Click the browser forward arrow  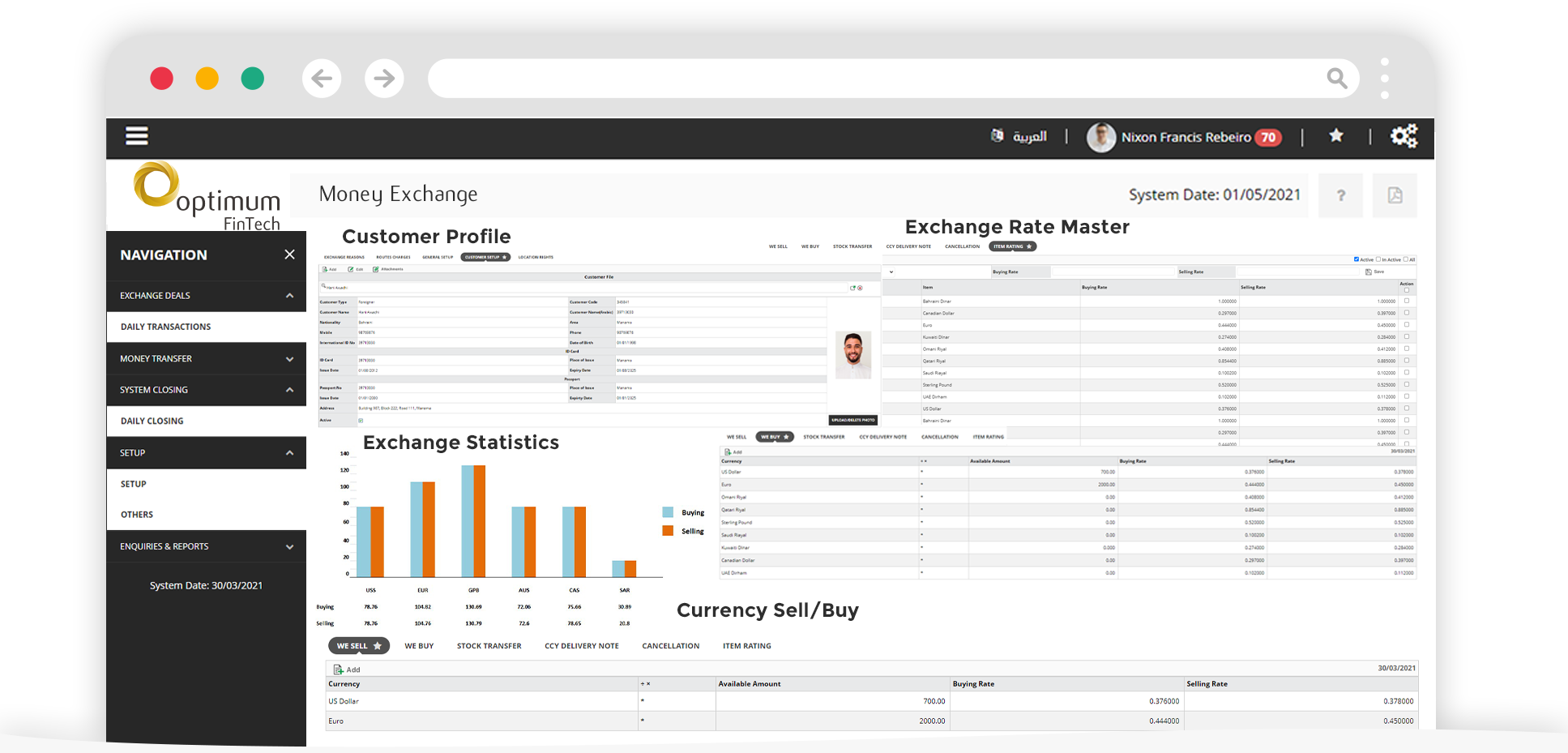point(384,79)
